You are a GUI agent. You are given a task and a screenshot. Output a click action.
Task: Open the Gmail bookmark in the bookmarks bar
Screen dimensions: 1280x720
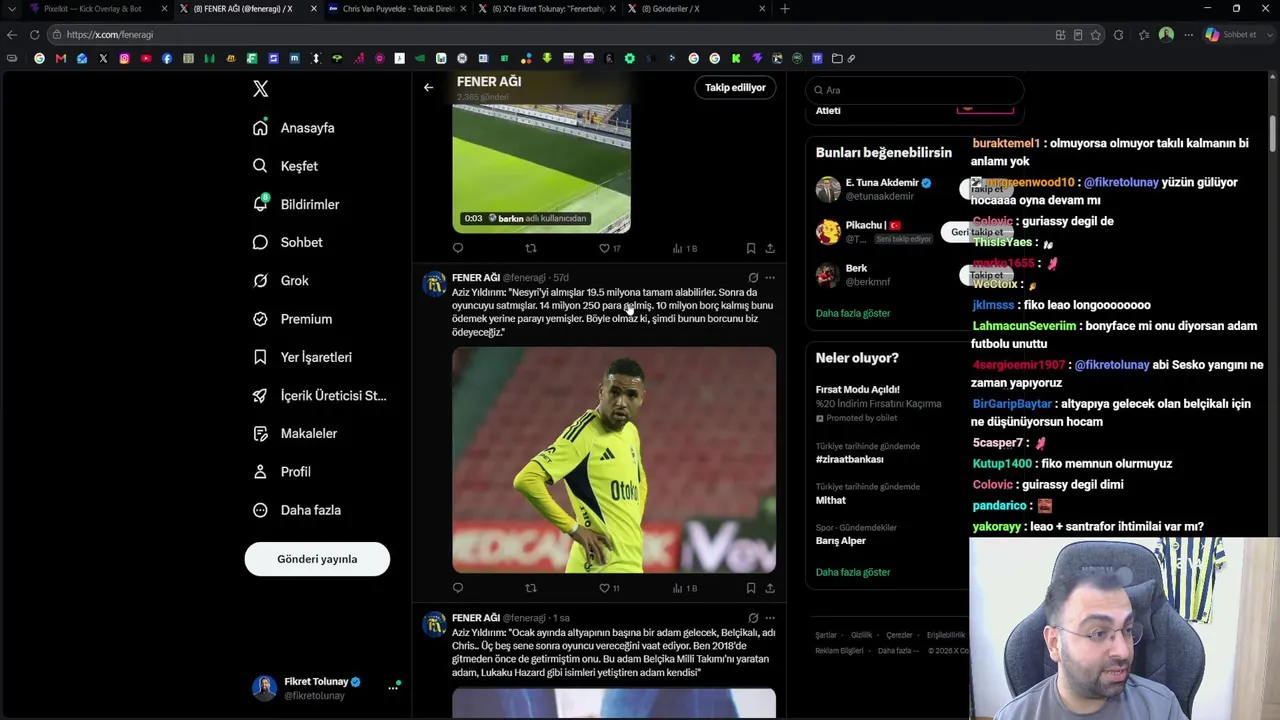click(61, 58)
